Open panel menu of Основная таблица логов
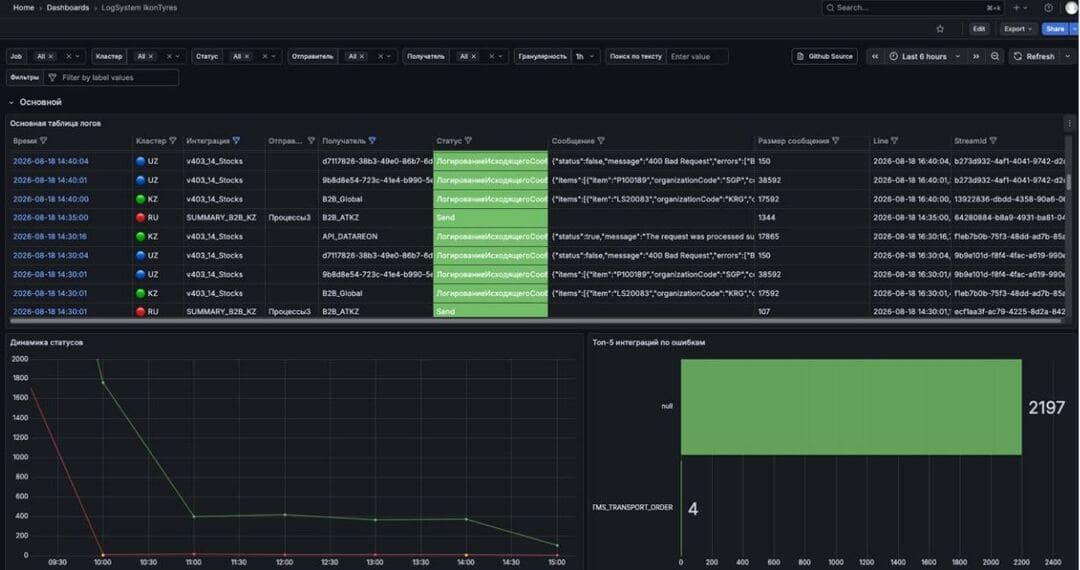This screenshot has width=1080, height=570. pos(1069,124)
